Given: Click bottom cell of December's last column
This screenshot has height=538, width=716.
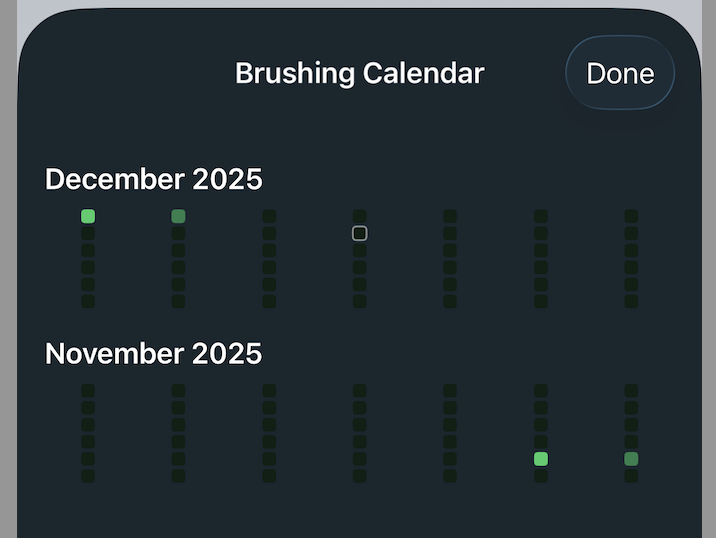Looking at the screenshot, I should [x=631, y=301].
